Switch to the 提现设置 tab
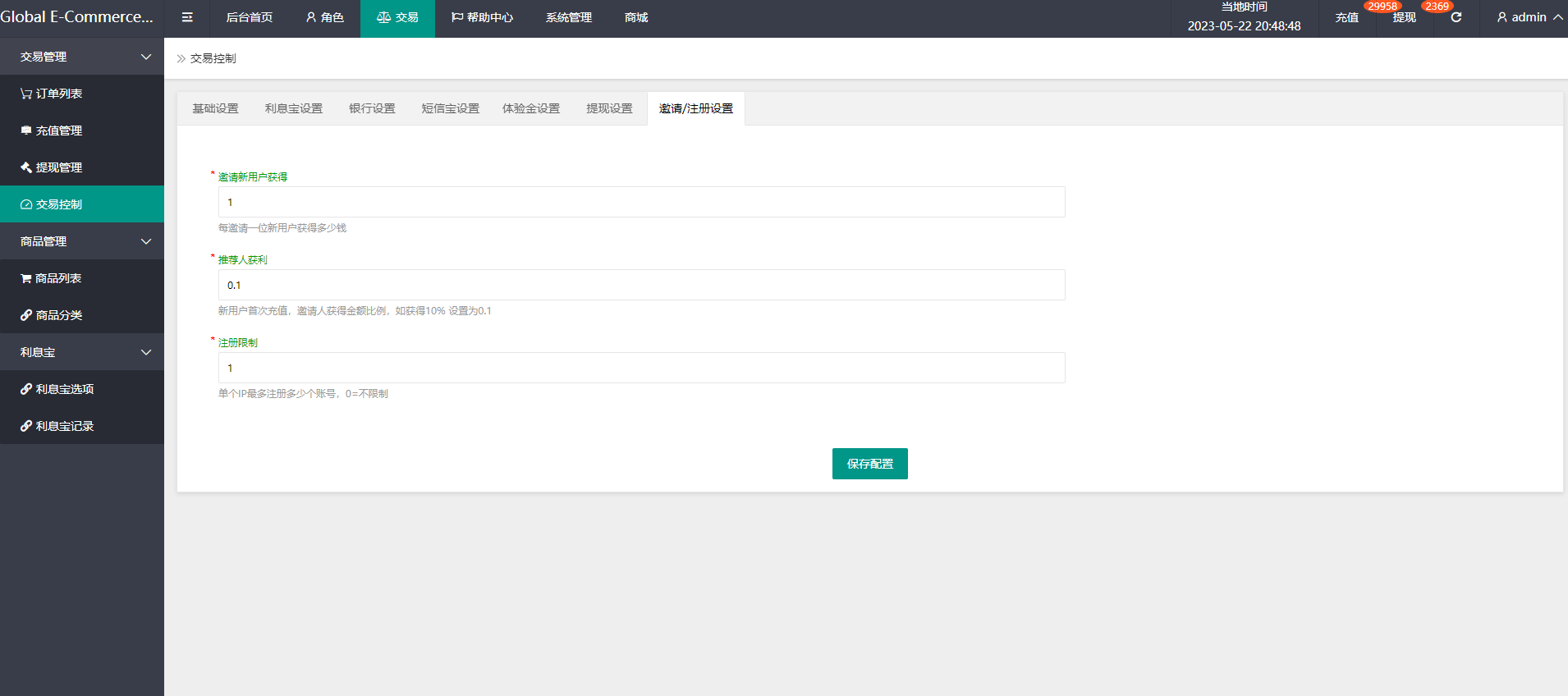 (609, 108)
